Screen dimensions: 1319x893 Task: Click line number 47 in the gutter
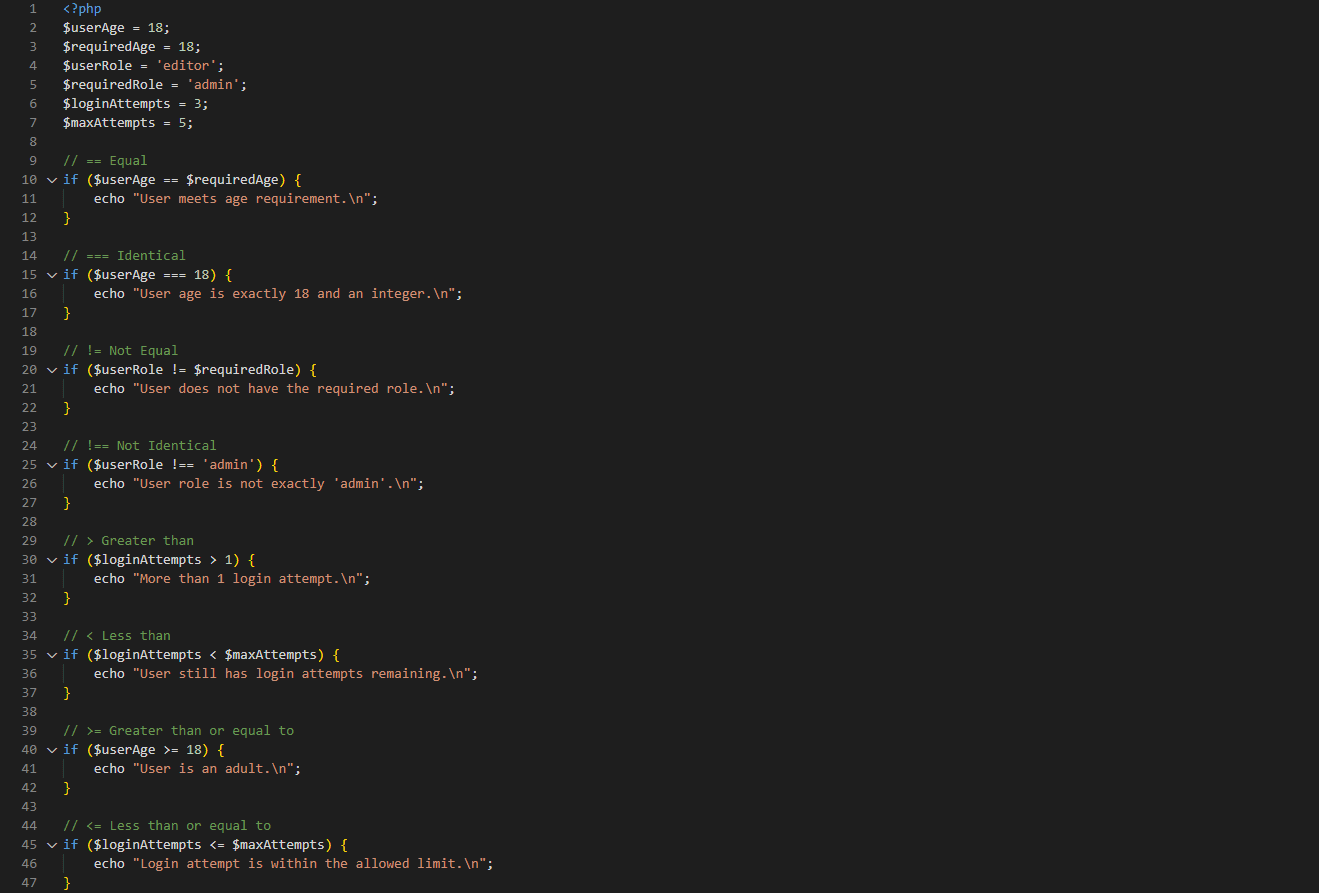pos(29,883)
